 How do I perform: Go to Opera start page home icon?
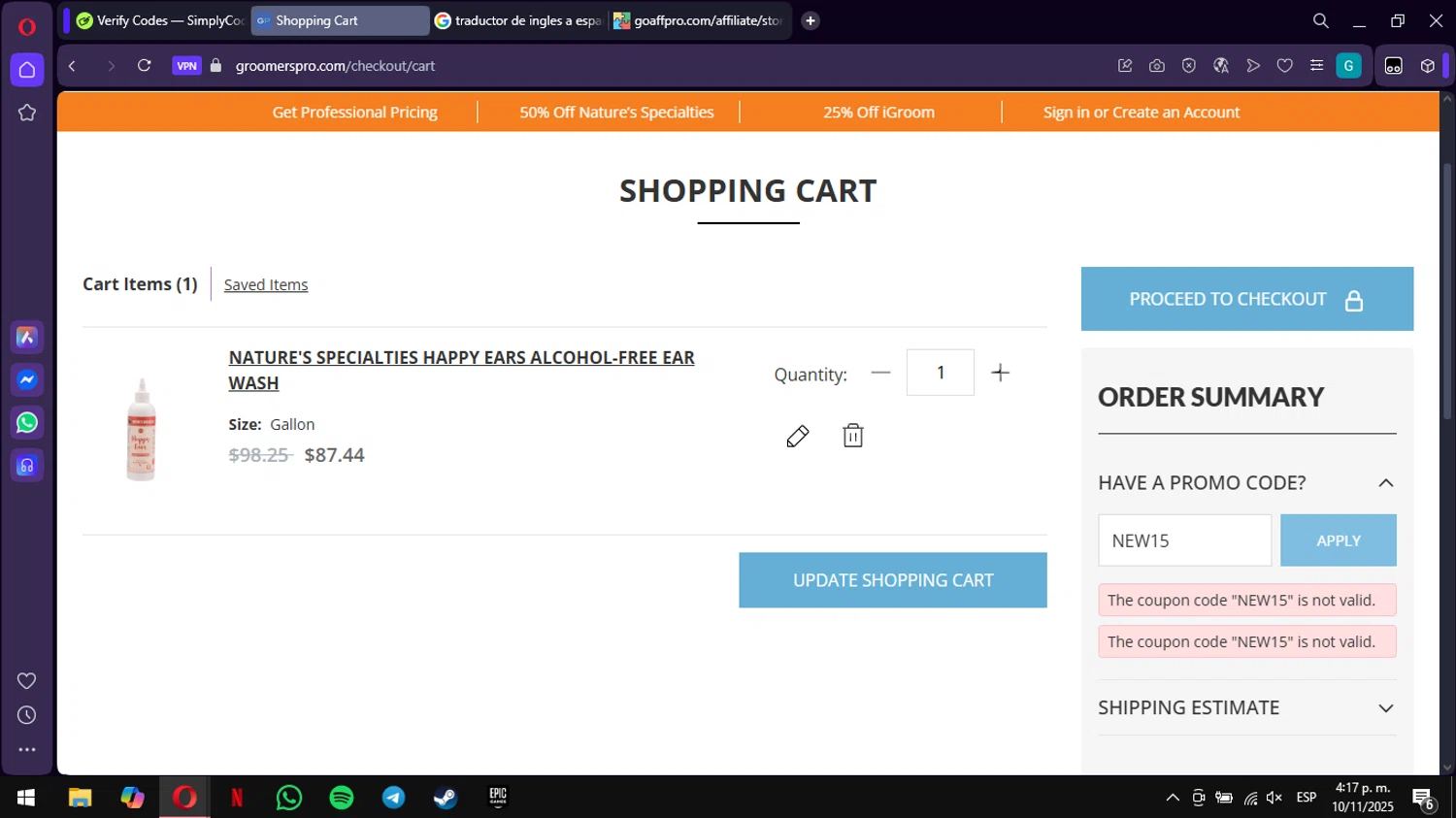(27, 70)
